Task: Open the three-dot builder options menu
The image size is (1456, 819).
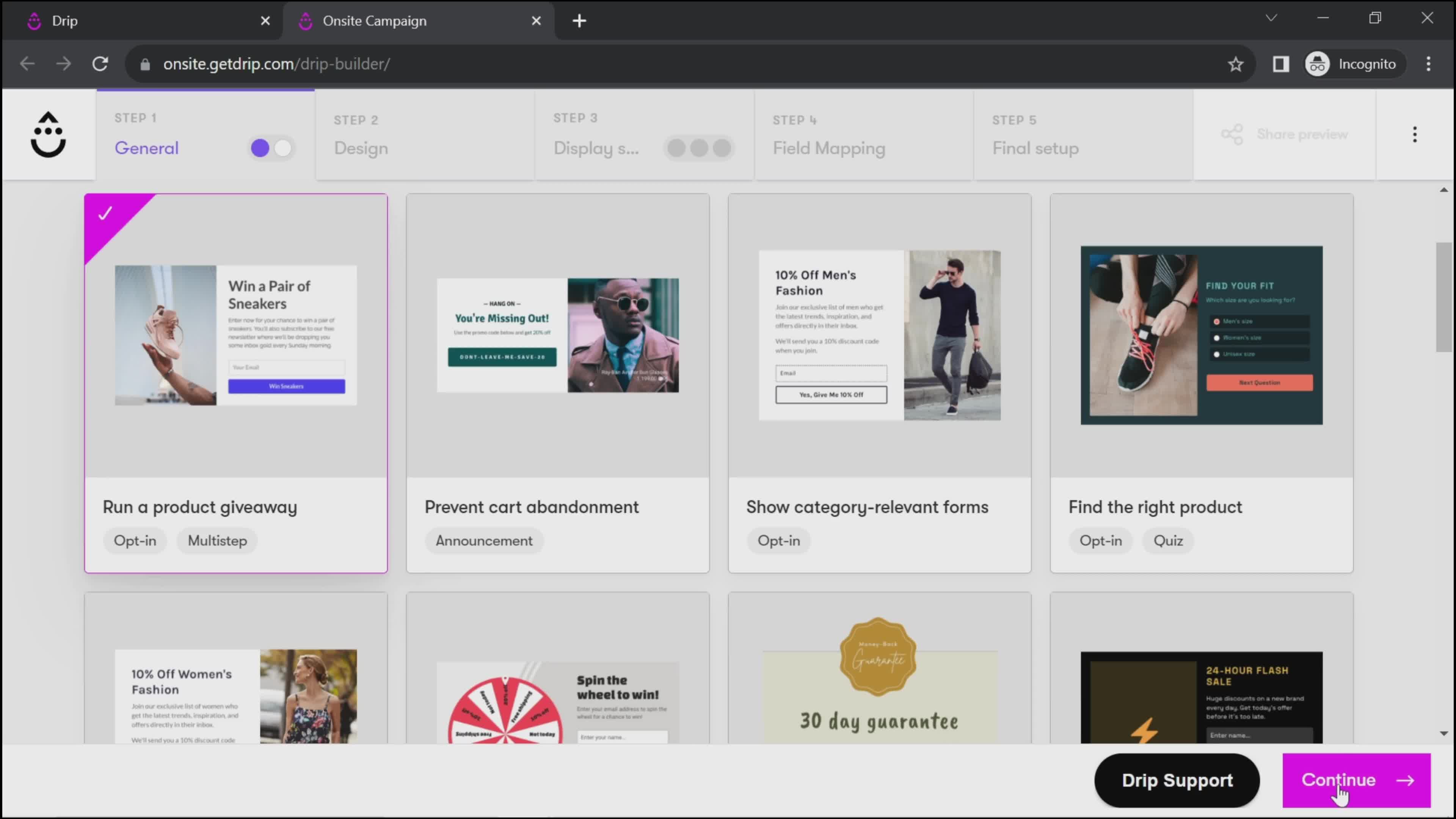Action: tap(1415, 135)
